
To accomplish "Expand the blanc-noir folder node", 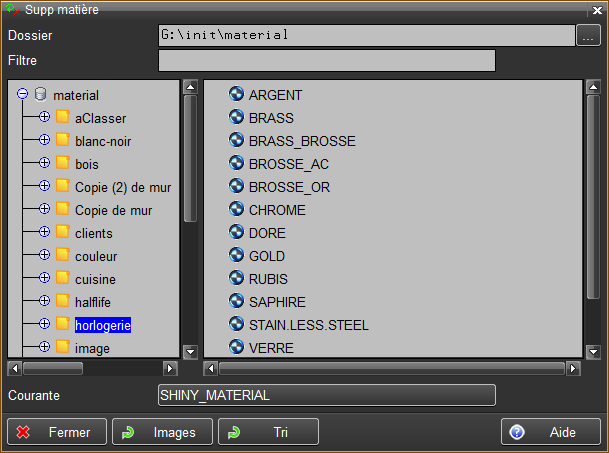I will (x=45, y=139).
